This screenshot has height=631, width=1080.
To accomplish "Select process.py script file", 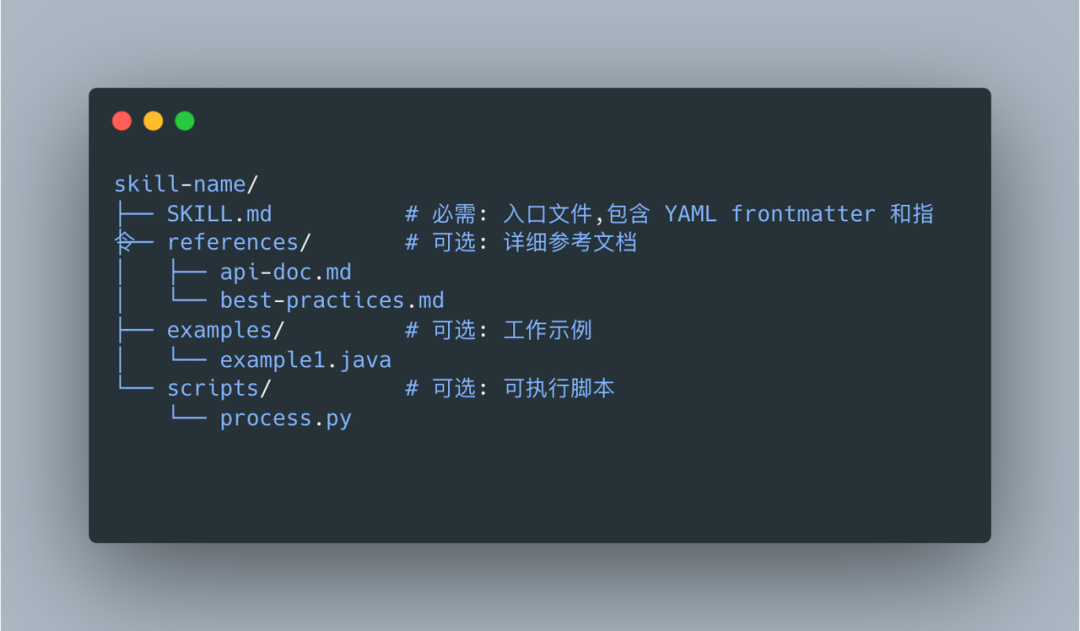I will click(x=286, y=419).
